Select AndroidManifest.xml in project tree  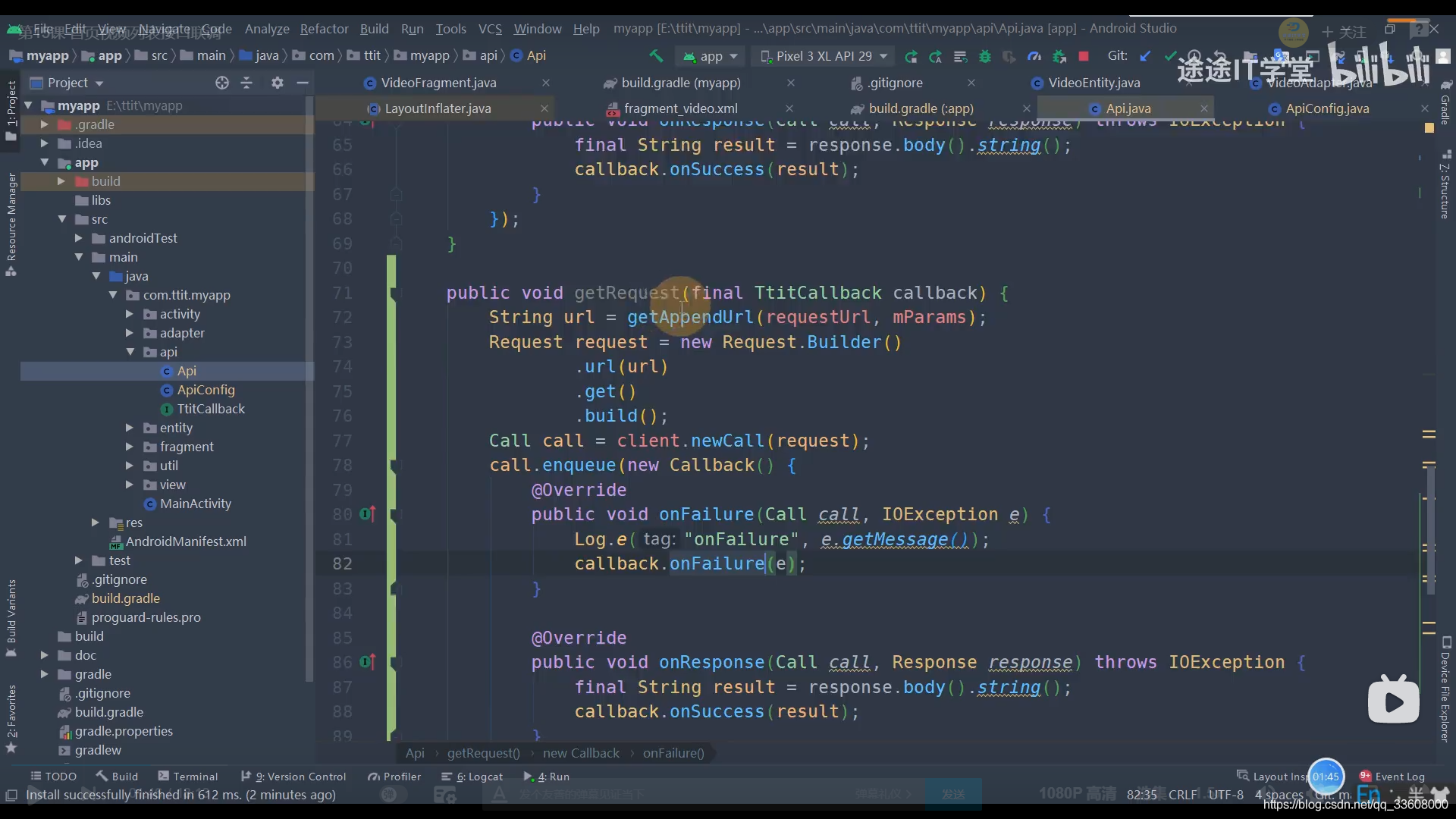(186, 541)
